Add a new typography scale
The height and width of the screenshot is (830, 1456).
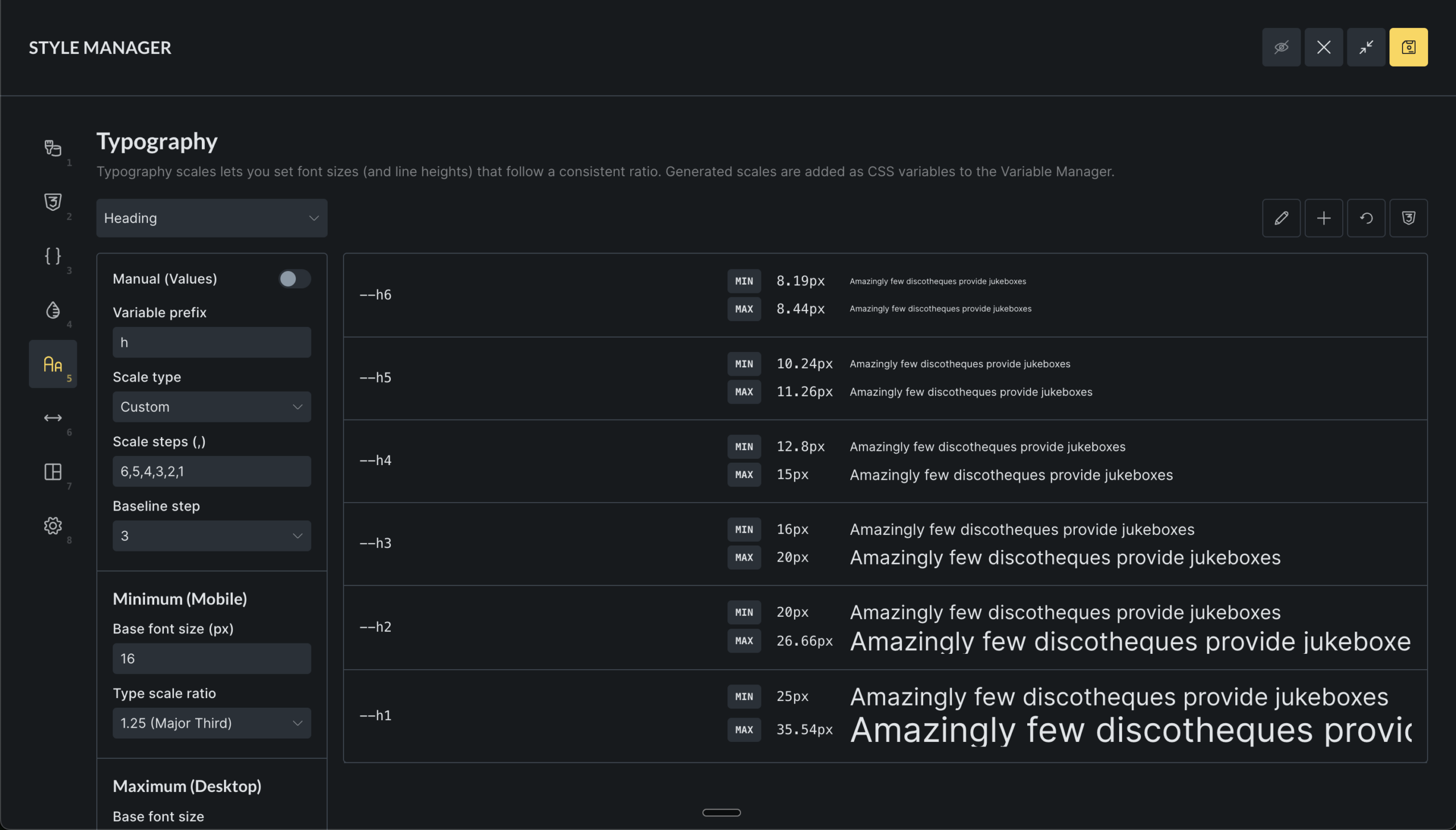tap(1323, 218)
